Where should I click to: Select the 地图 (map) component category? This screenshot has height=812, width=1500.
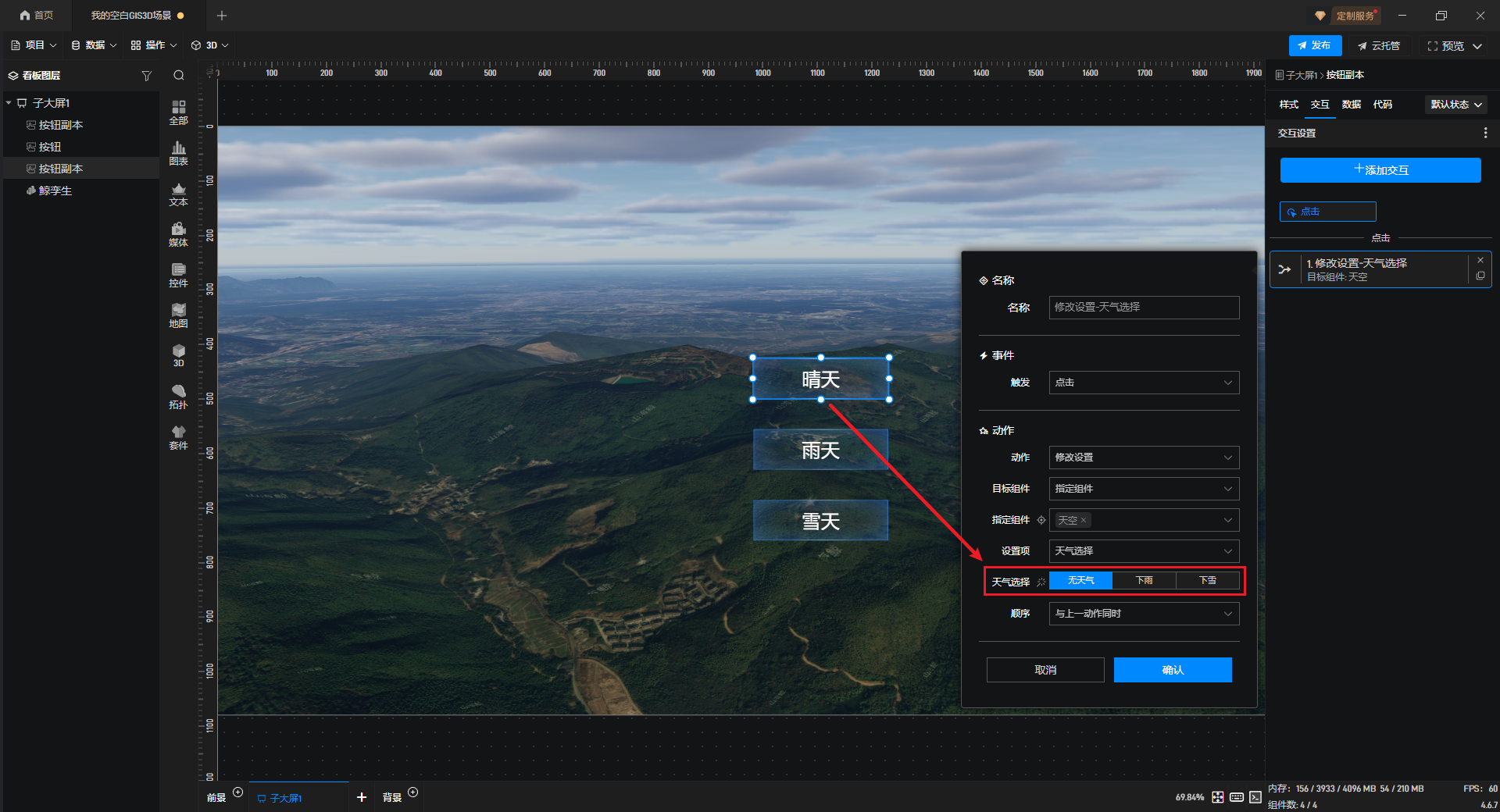[x=178, y=315]
